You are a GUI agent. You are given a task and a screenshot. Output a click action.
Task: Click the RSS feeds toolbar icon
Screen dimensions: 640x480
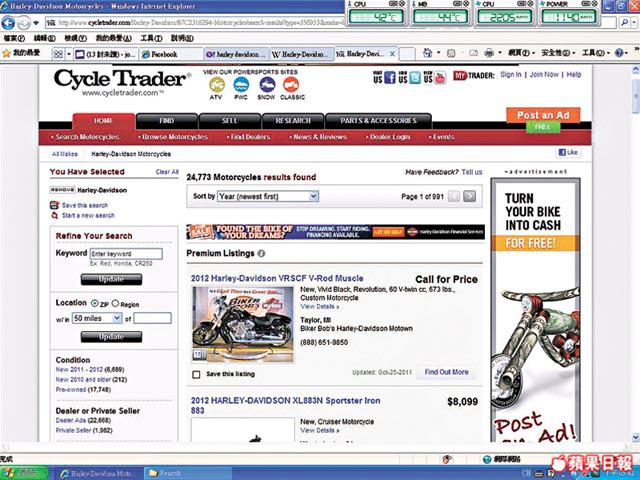click(451, 53)
